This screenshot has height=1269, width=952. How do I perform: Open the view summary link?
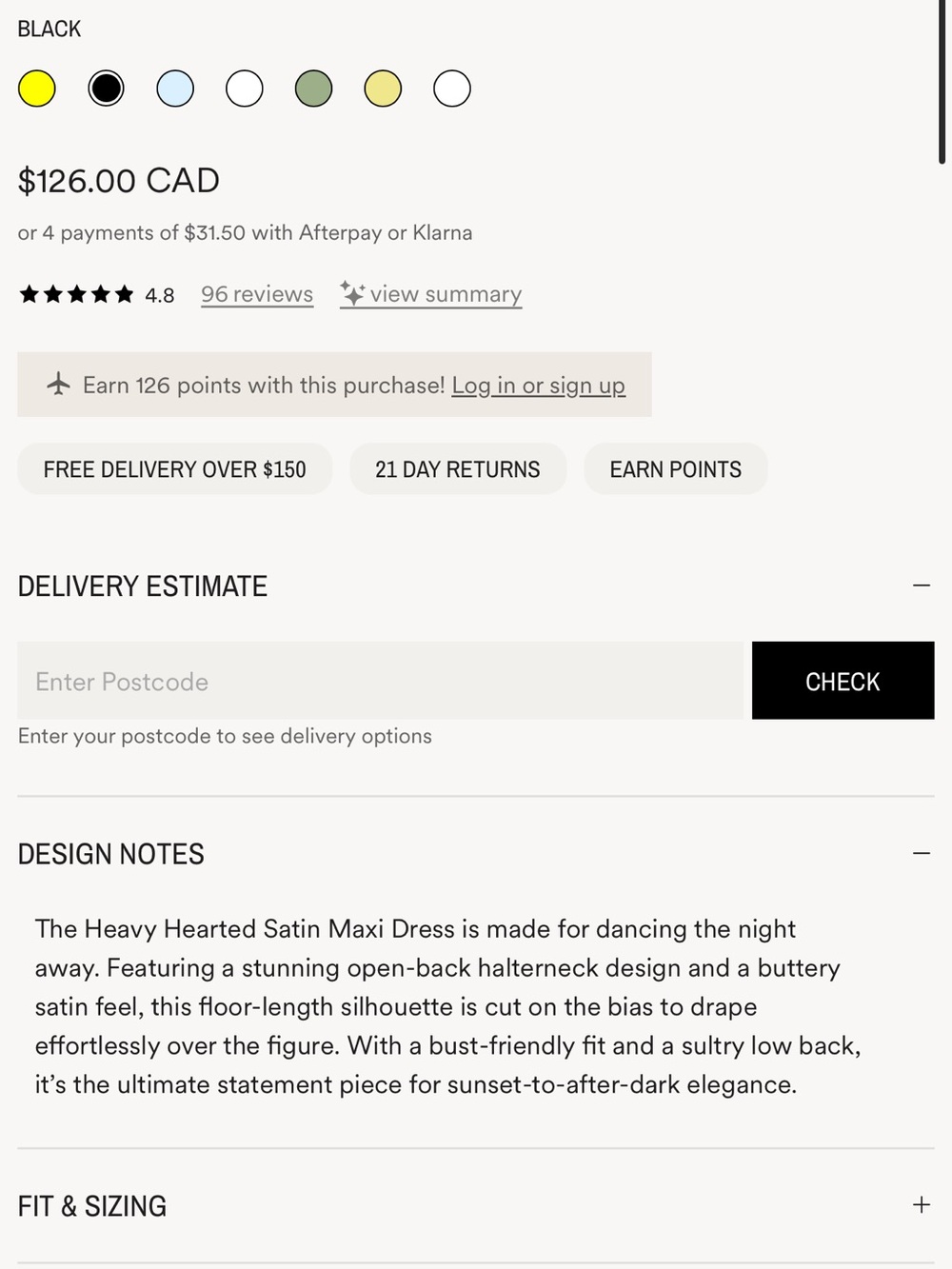(446, 294)
